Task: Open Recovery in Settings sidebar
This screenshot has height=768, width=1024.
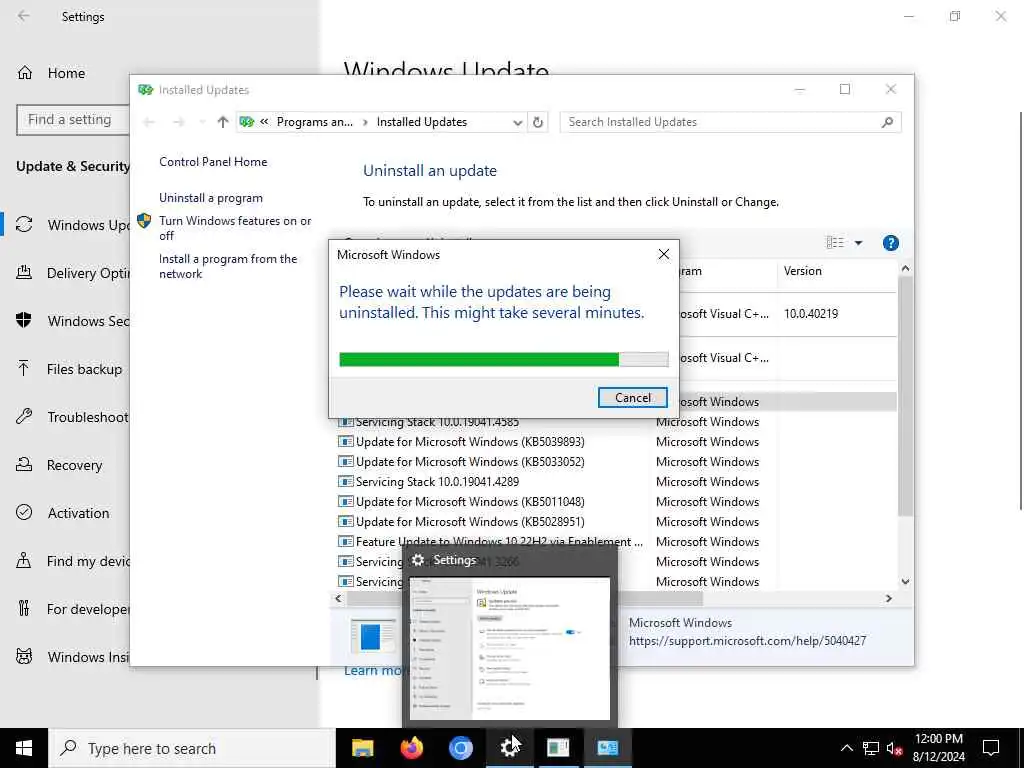Action: 59,466
